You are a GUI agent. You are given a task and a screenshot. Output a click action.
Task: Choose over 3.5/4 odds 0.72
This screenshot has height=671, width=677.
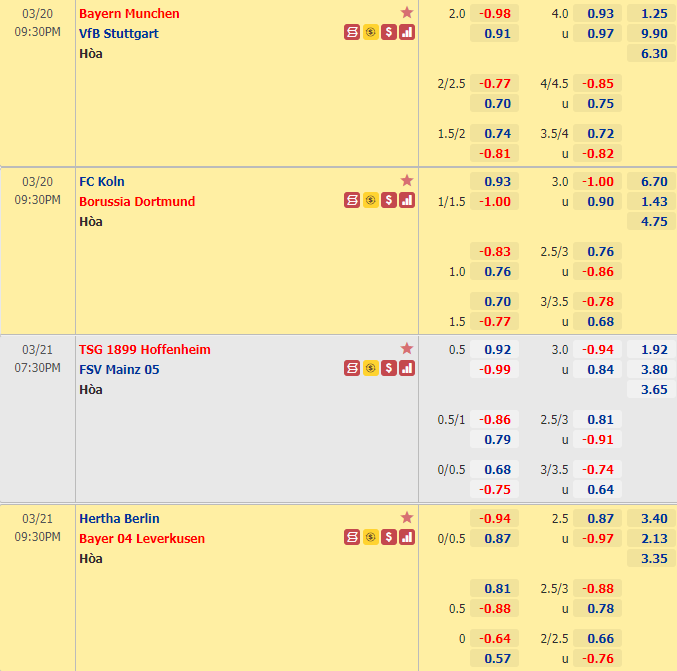[x=598, y=133]
